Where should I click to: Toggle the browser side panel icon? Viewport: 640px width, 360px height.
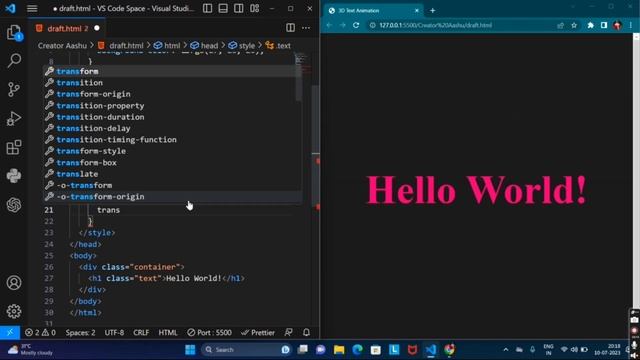[x=604, y=25]
